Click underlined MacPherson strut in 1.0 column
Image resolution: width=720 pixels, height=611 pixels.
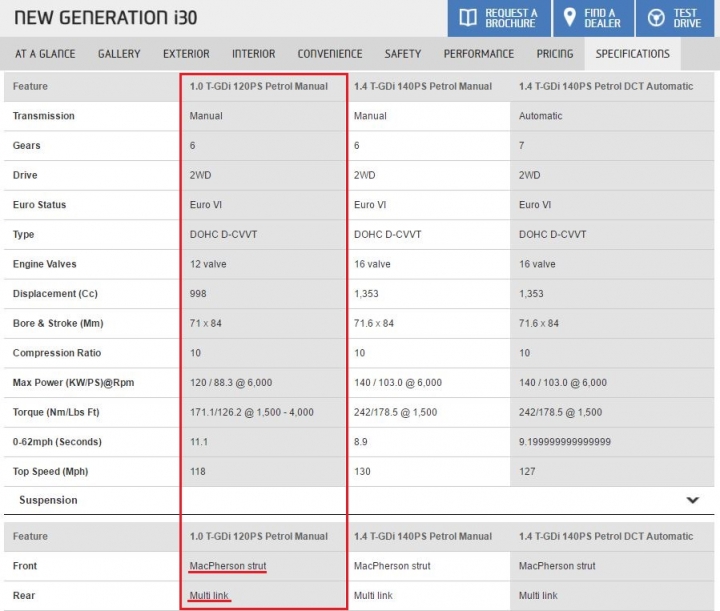(x=228, y=566)
